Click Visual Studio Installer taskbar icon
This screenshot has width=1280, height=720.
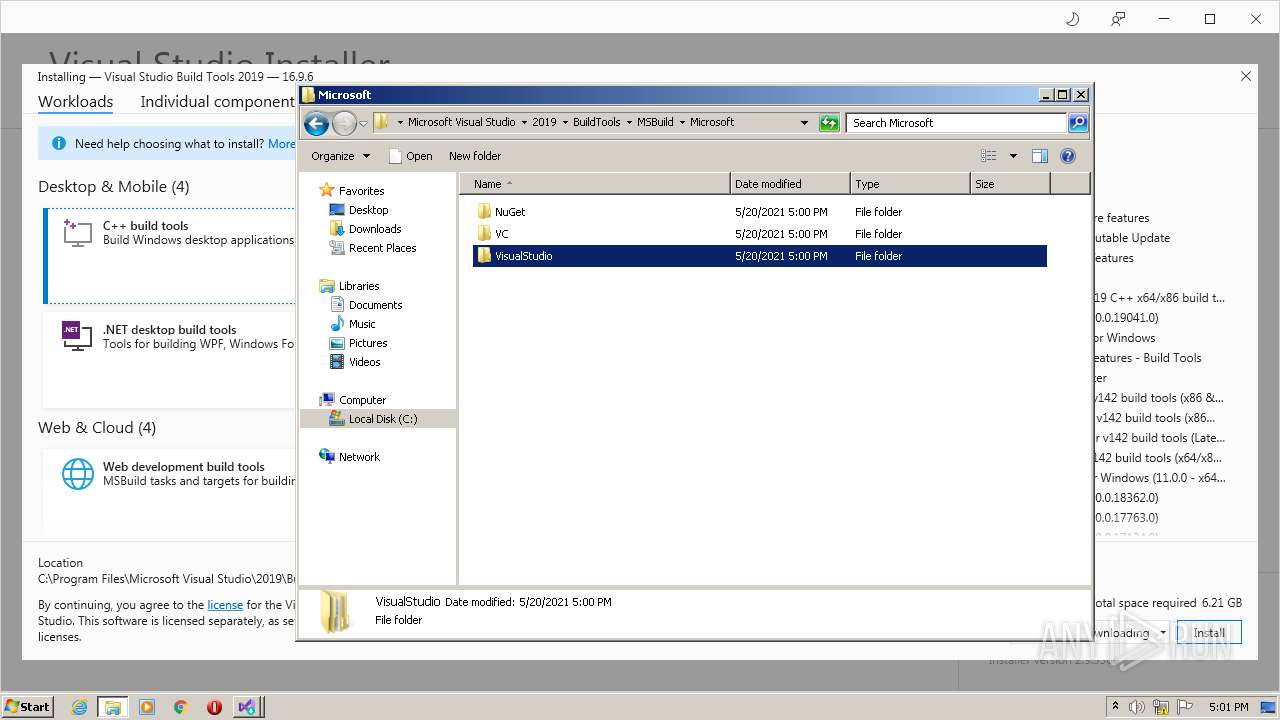click(247, 706)
